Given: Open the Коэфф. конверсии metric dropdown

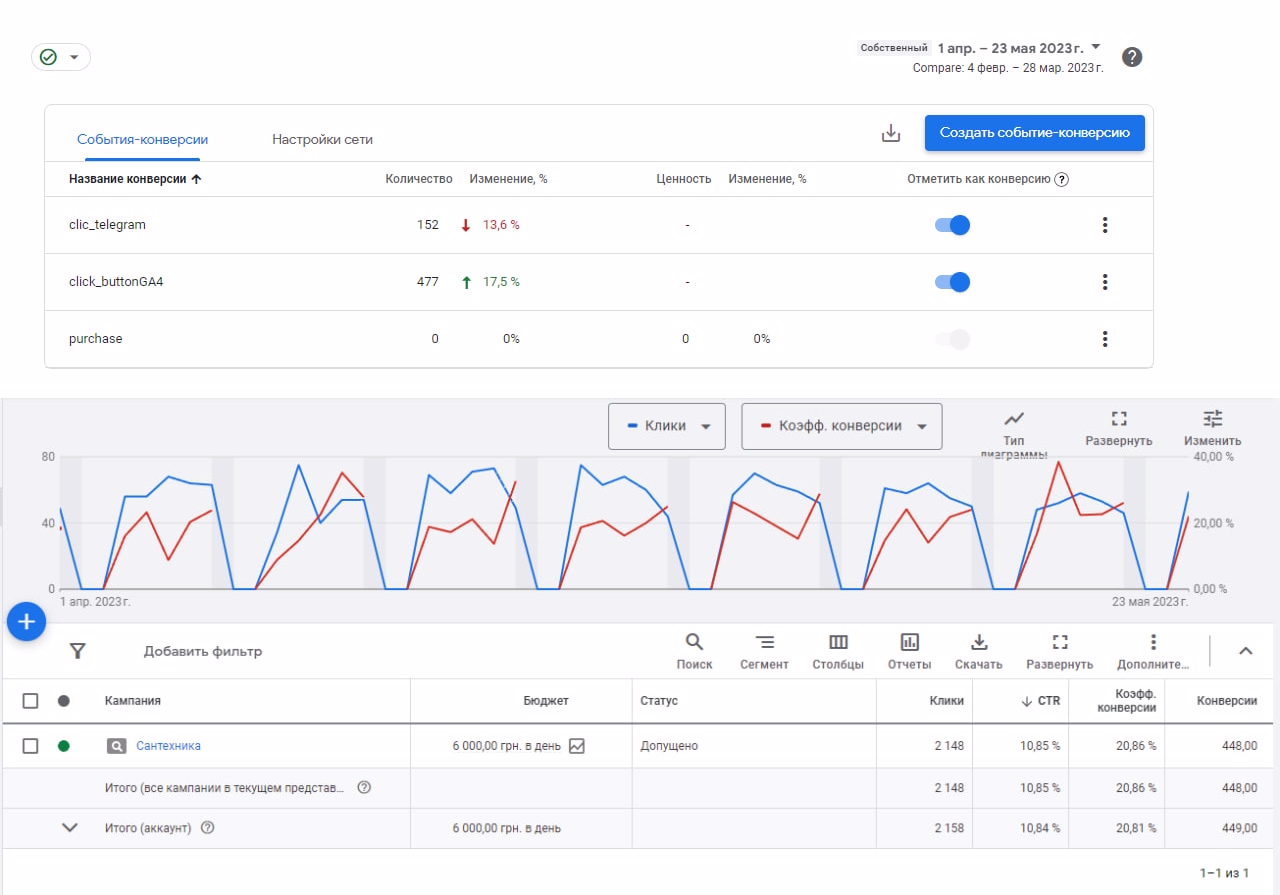Looking at the screenshot, I should (x=841, y=426).
